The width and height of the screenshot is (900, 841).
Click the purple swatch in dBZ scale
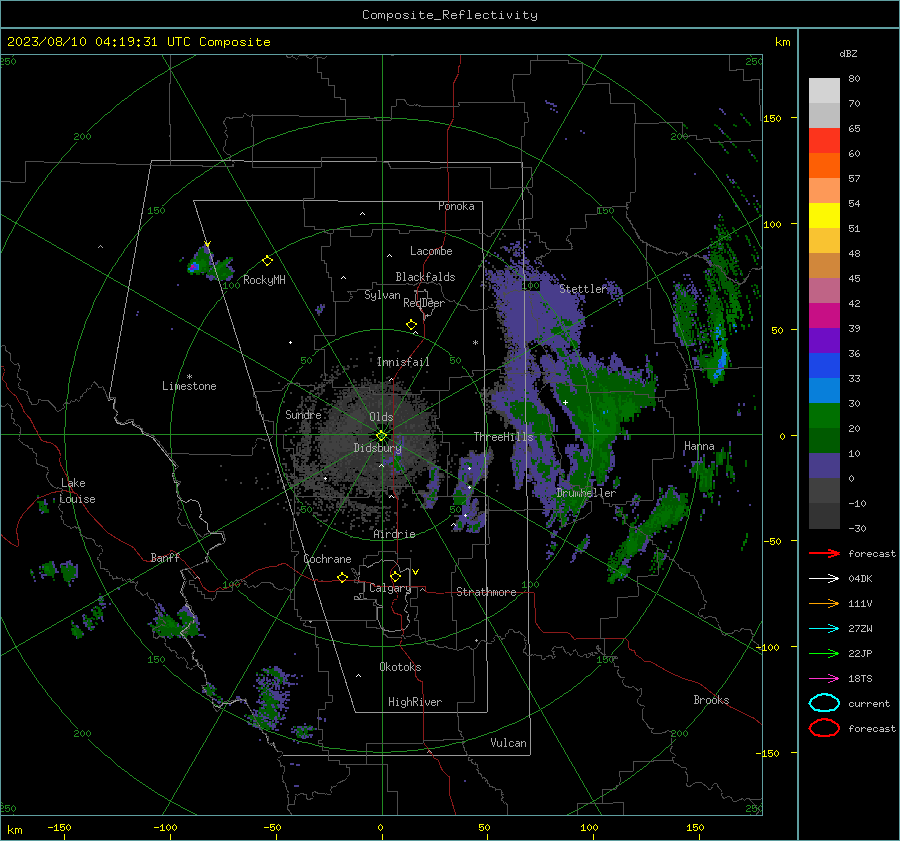(x=824, y=340)
